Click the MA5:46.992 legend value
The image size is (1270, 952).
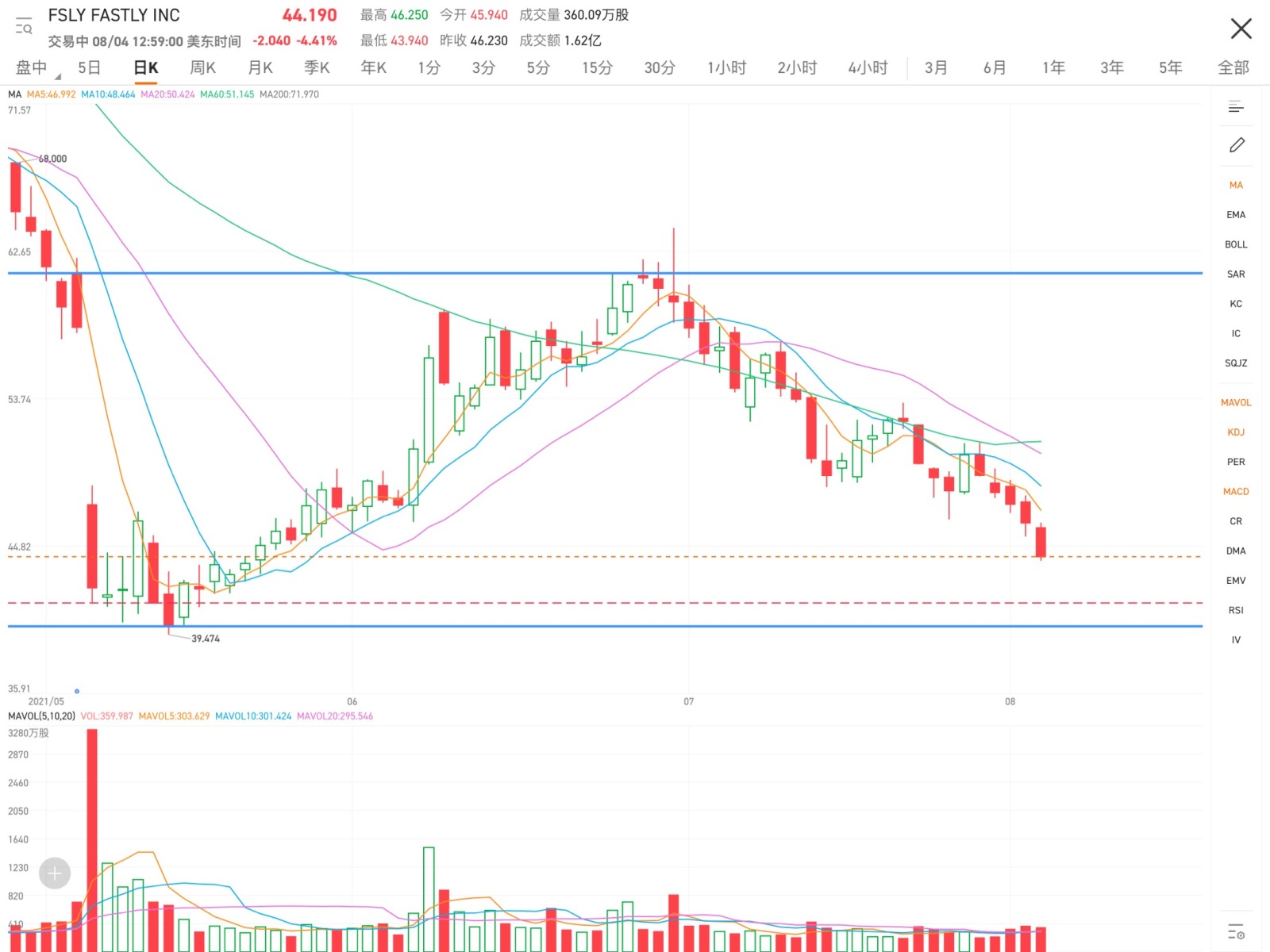(x=52, y=94)
